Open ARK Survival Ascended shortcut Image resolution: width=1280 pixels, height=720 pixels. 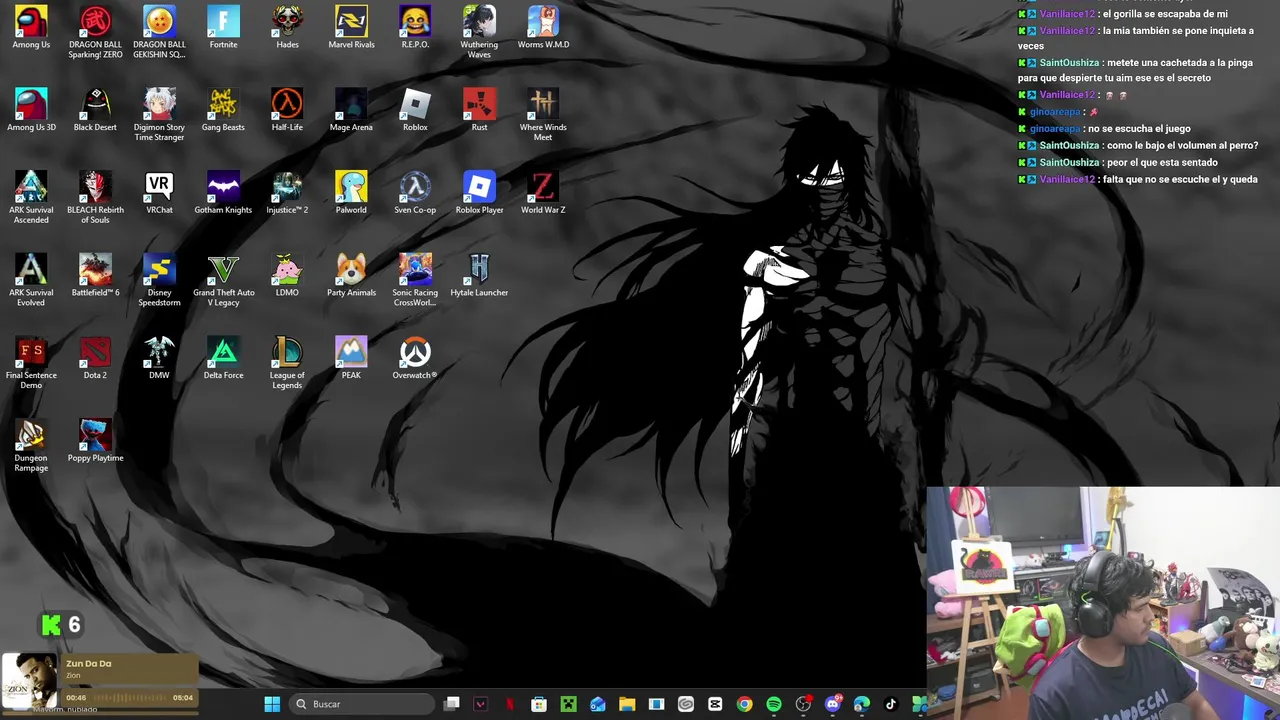[x=31, y=198]
